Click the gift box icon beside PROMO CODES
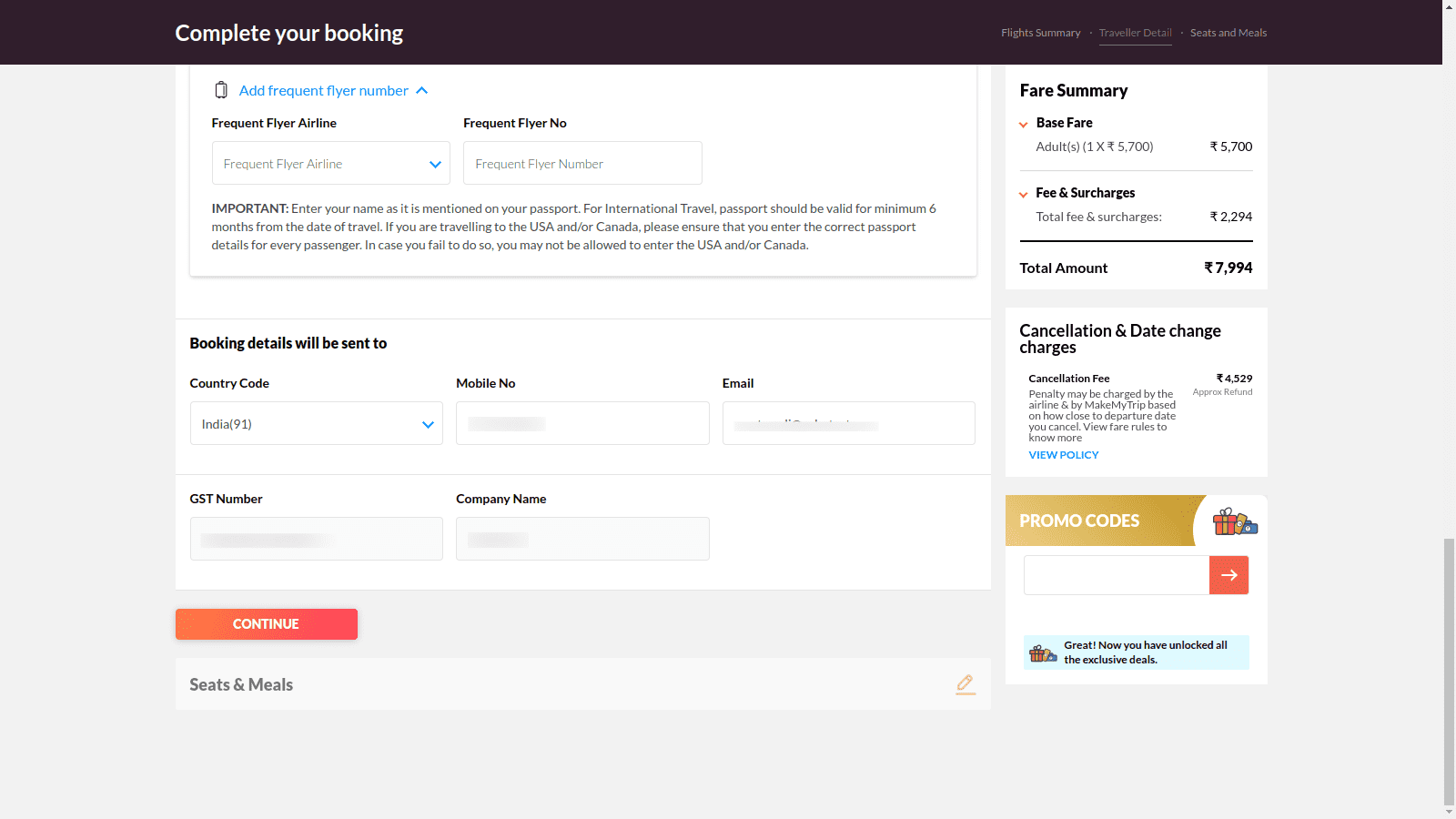 (x=1234, y=521)
